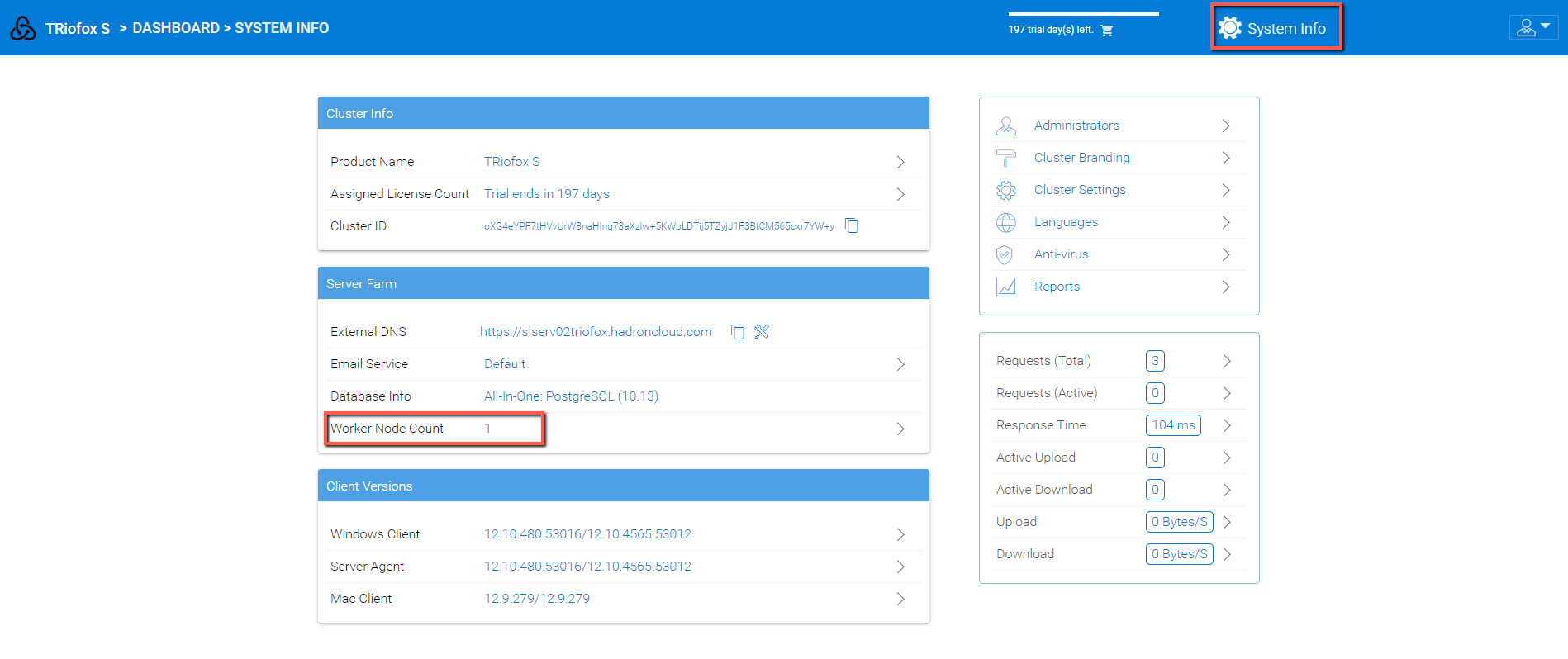Click the Active Upload count badge
1568x659 pixels.
[x=1155, y=458]
